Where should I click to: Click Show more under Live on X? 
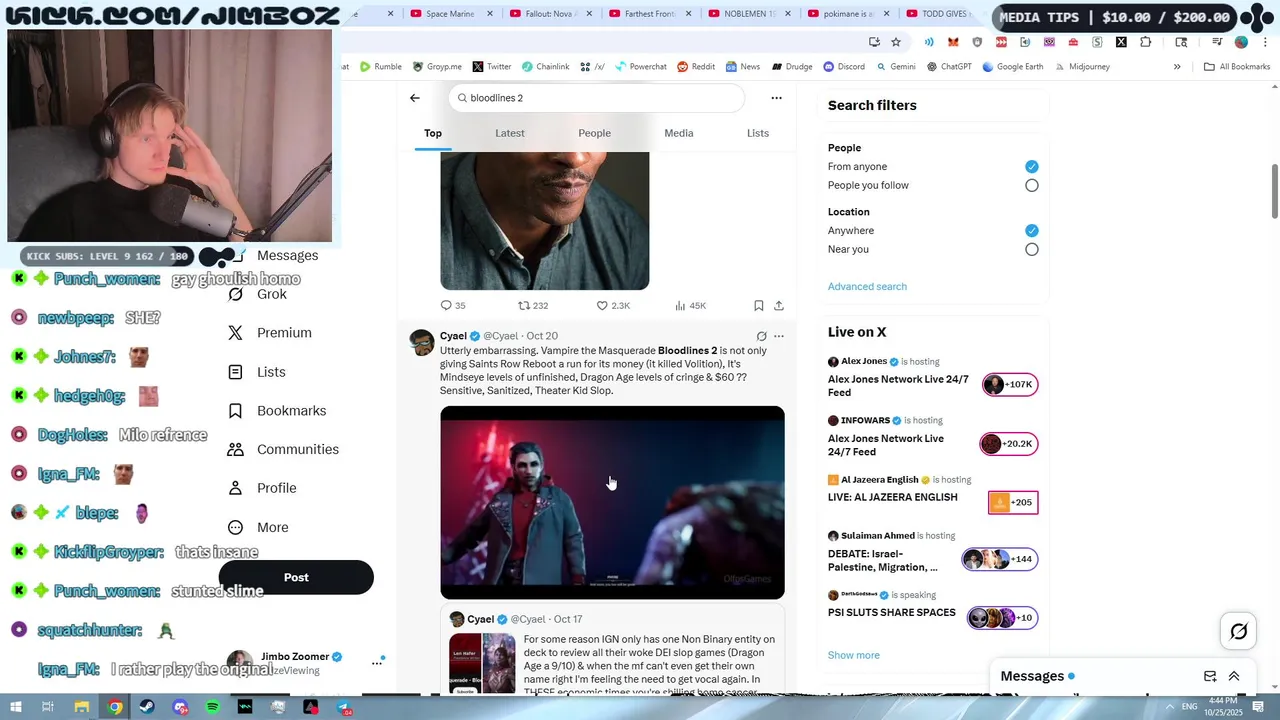click(854, 656)
